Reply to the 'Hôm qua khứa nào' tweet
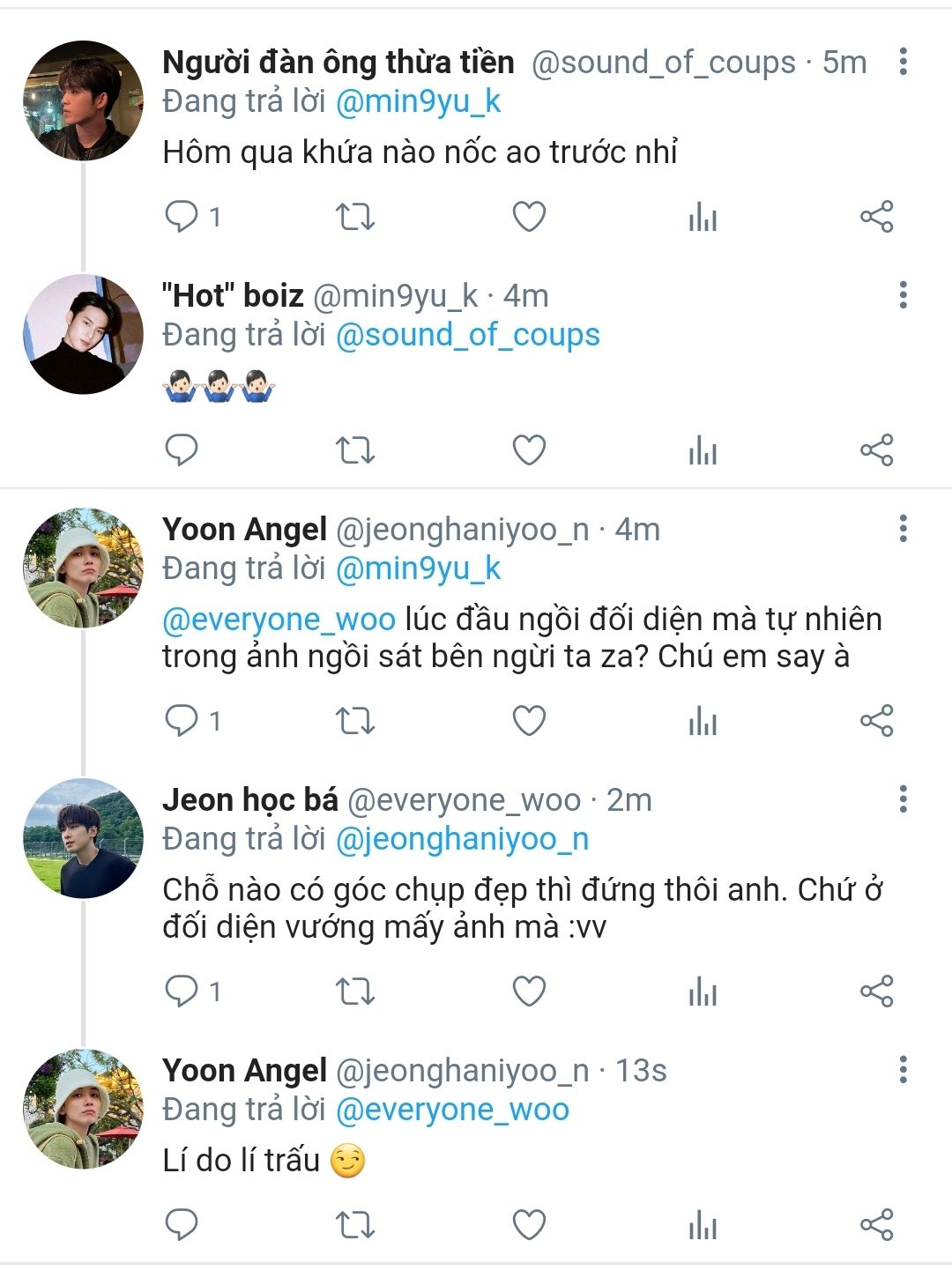The image size is (952, 1270). click(182, 216)
